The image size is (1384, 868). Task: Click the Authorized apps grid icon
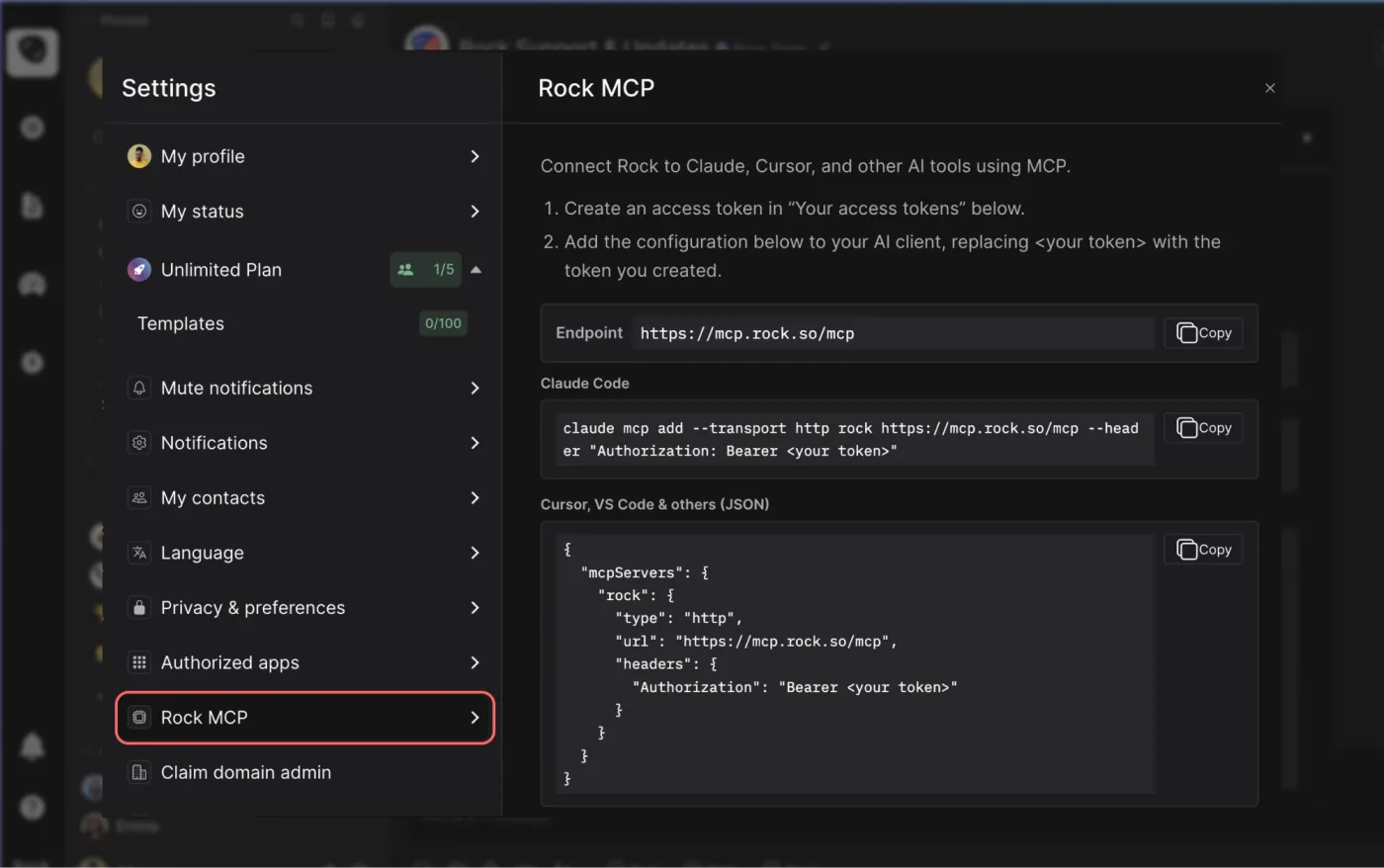pos(139,662)
